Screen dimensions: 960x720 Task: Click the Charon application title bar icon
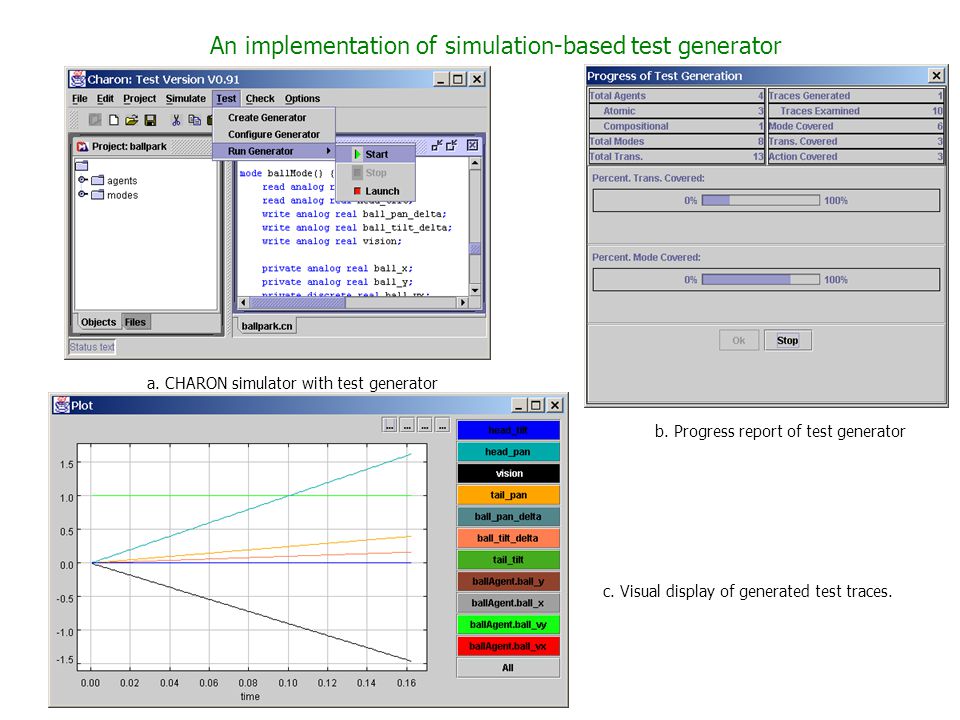[77, 79]
